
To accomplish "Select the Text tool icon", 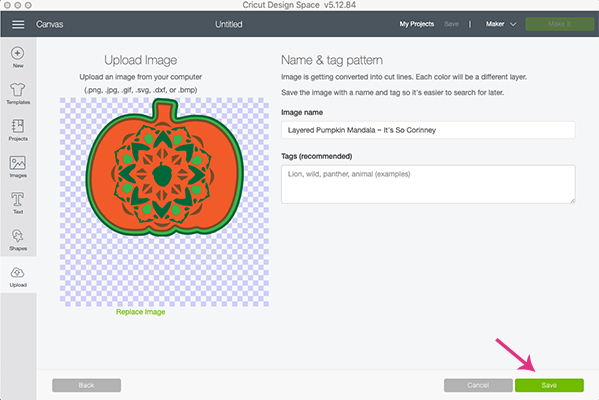I will pyautogui.click(x=18, y=199).
